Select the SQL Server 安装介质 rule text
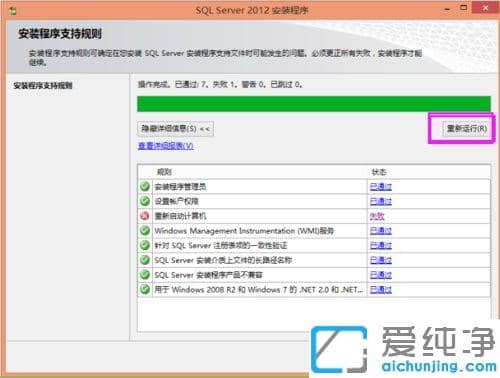Image resolution: width=500 pixels, height=378 pixels. [223, 260]
